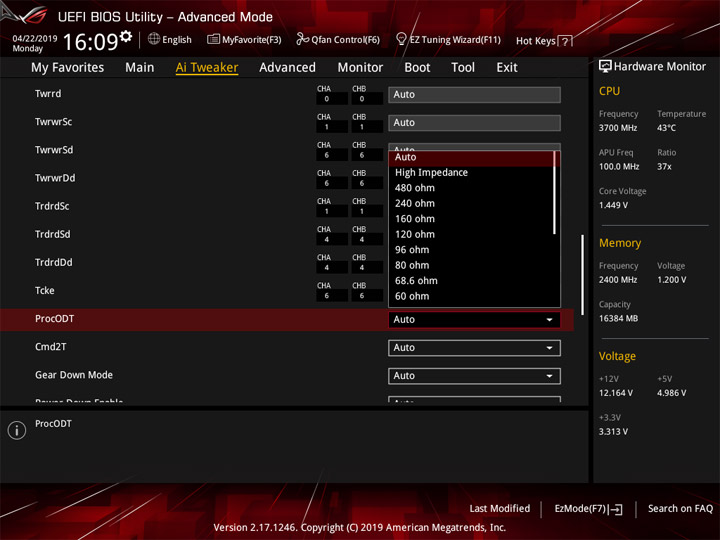Select the Ai Tweaker tab
Screen dimensions: 720x540
(x=207, y=68)
